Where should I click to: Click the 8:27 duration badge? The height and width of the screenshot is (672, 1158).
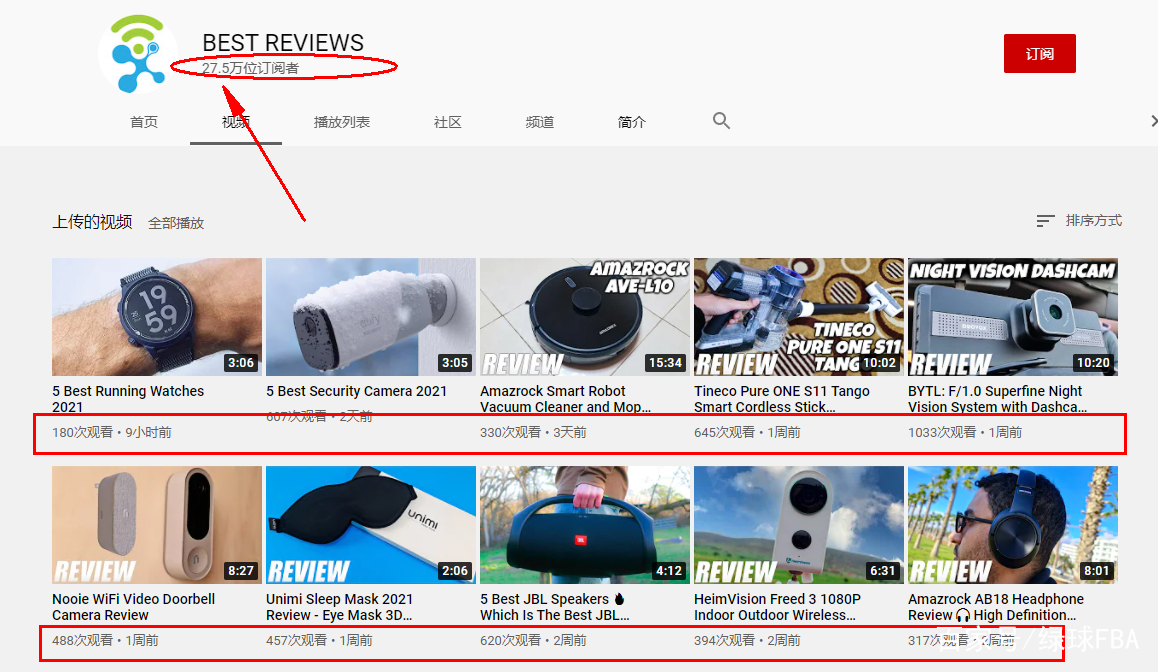click(x=241, y=571)
